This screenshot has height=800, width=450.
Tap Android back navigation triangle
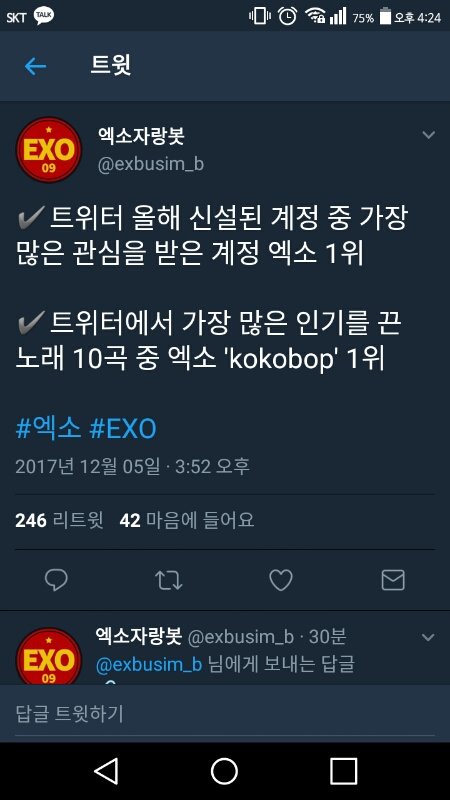tap(107, 770)
